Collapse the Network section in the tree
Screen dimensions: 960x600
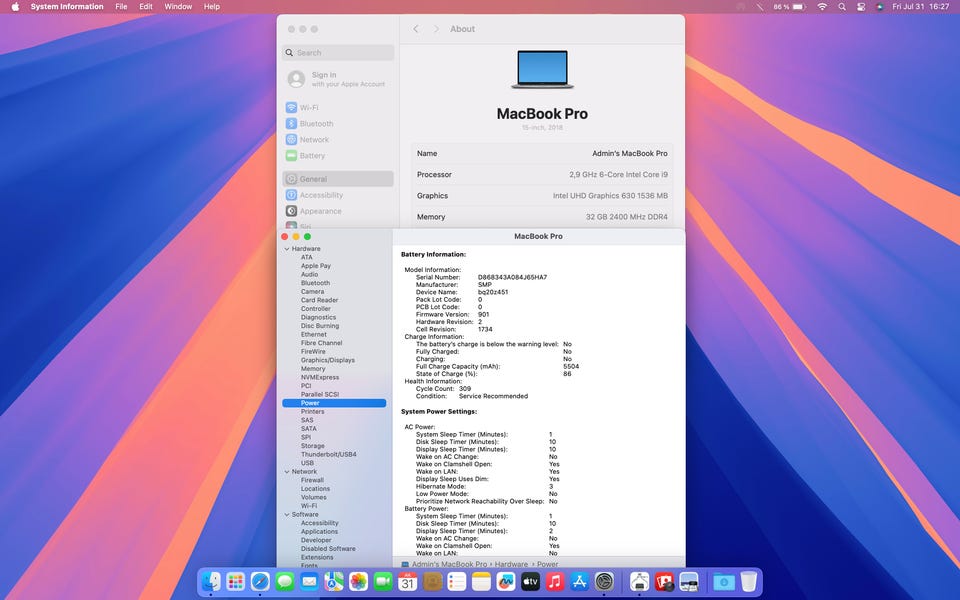pos(287,472)
